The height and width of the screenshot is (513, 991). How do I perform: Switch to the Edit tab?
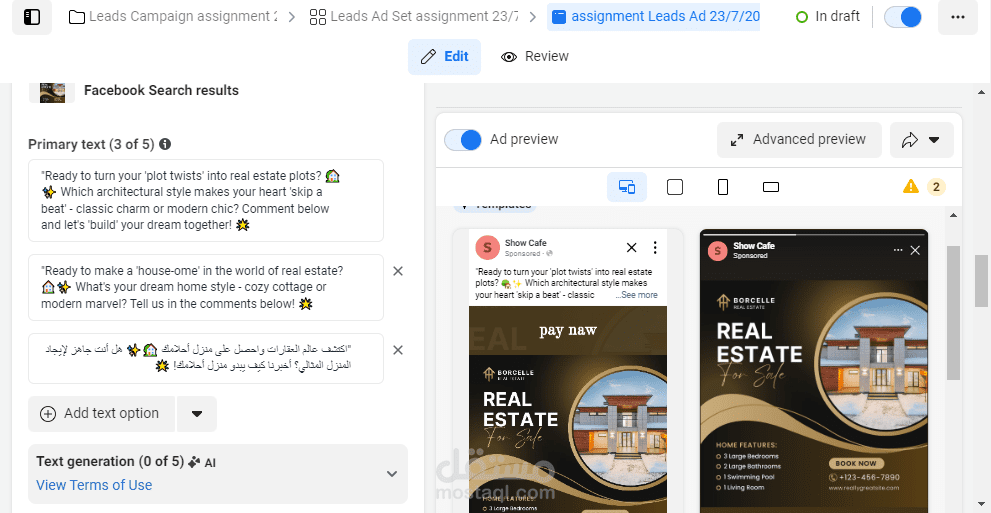pos(444,56)
